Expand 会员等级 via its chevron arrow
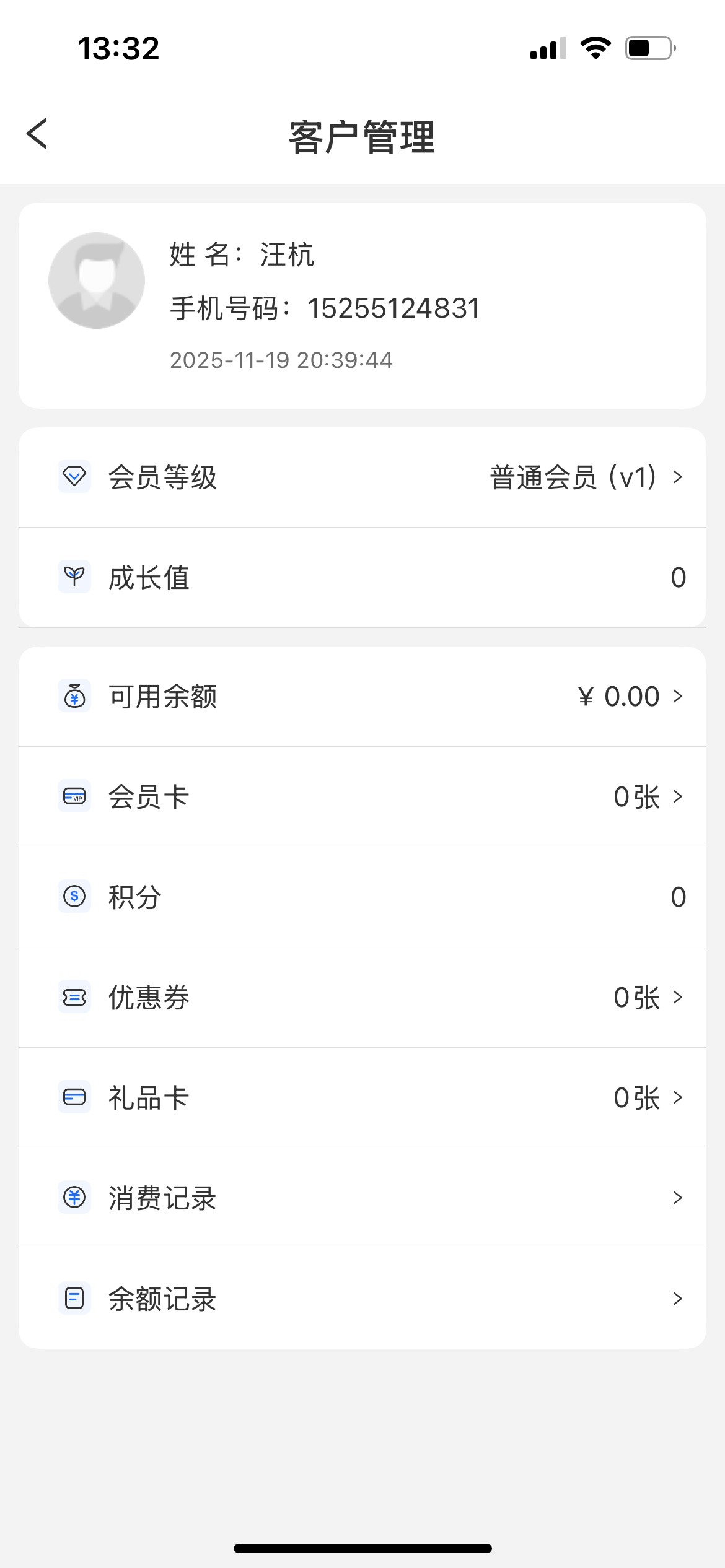This screenshot has height=1568, width=725. point(677,477)
